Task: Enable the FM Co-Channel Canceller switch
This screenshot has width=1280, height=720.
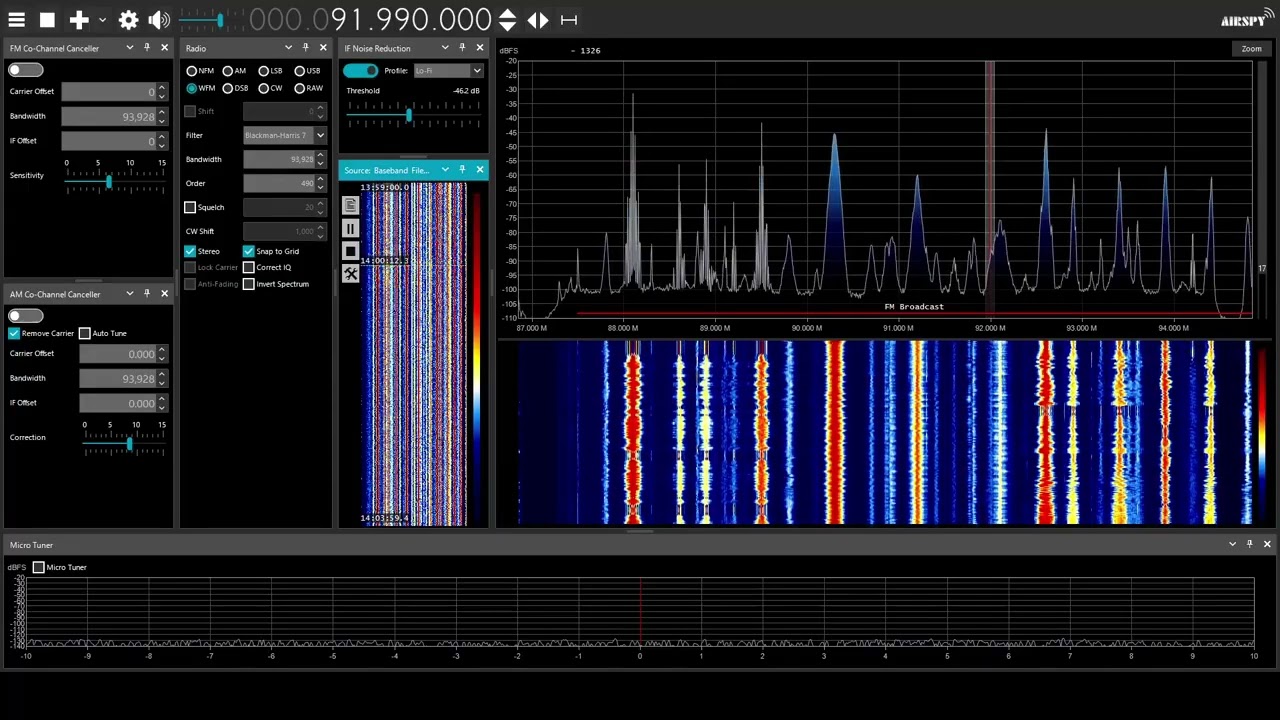Action: click(x=26, y=70)
